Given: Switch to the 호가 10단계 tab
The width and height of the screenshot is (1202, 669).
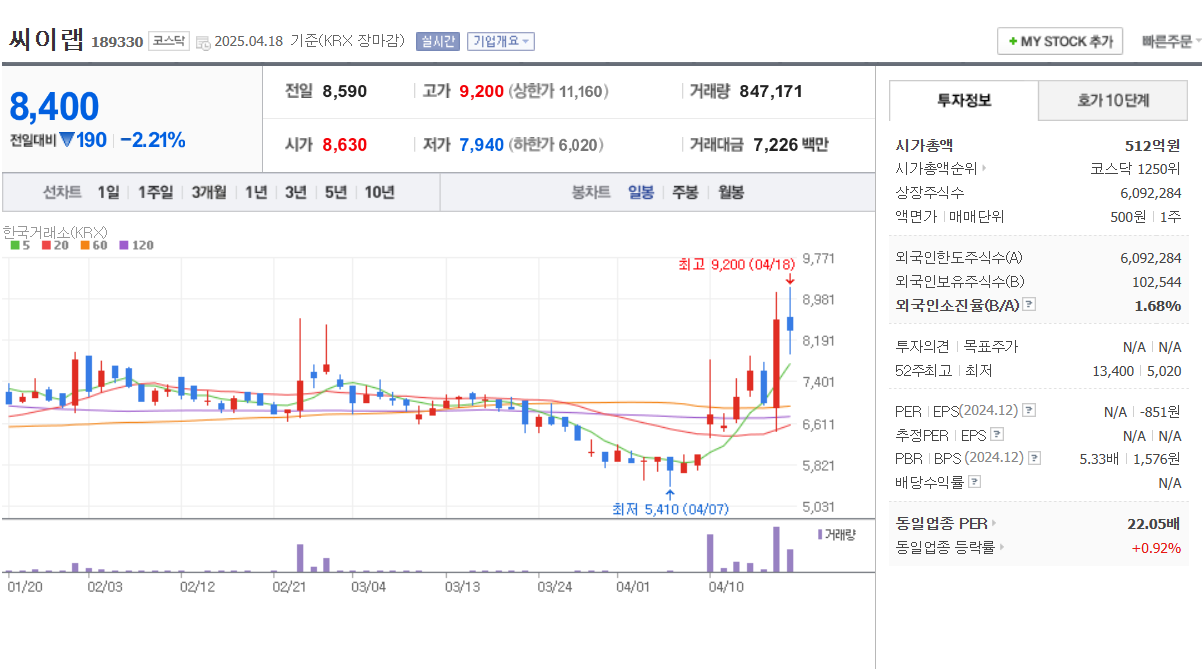Looking at the screenshot, I should click(x=1112, y=100).
